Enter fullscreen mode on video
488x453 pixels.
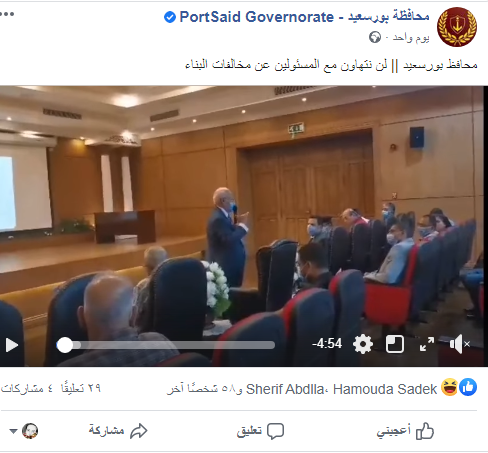(x=427, y=344)
